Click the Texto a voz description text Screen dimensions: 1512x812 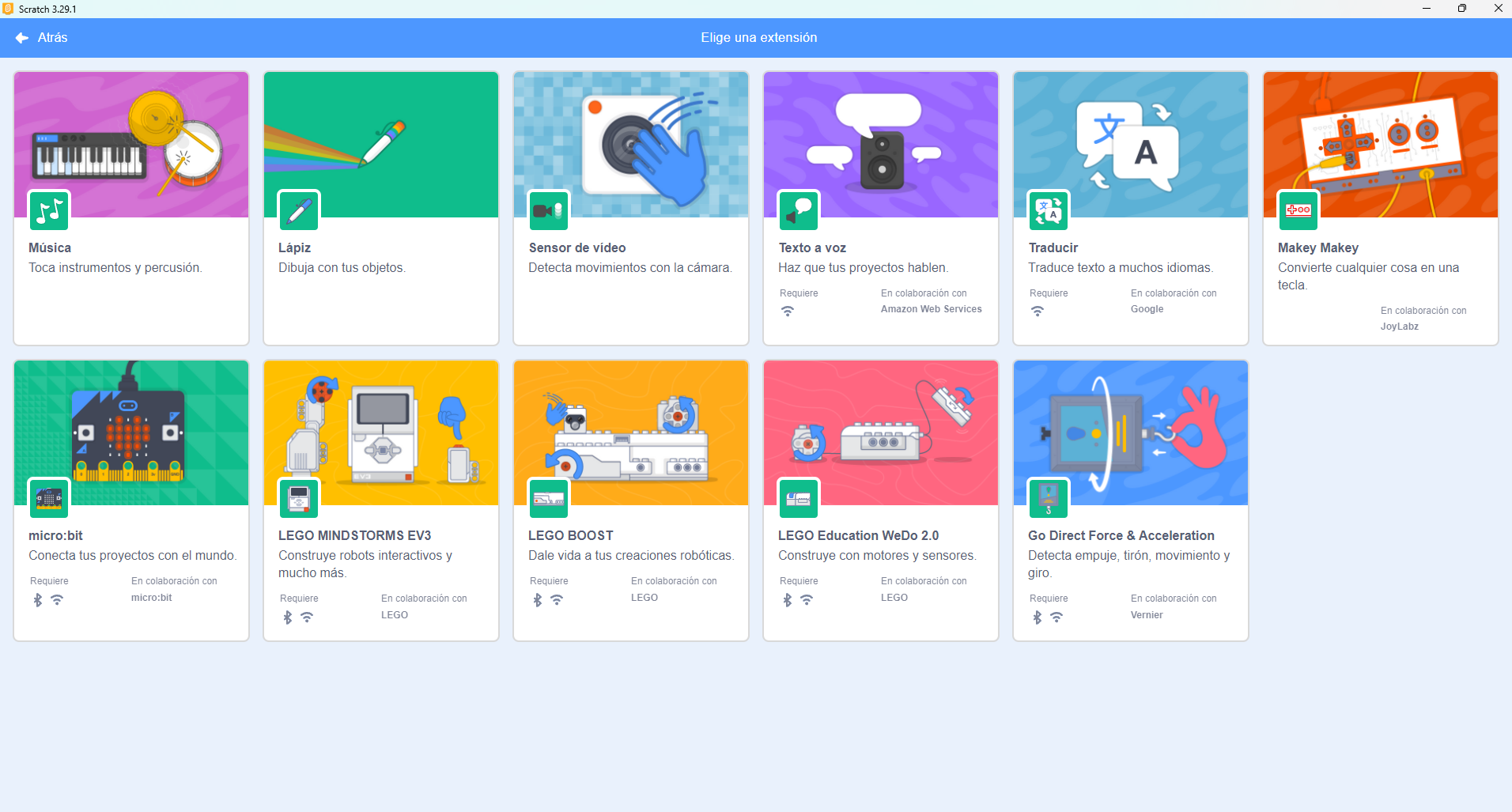coord(863,268)
